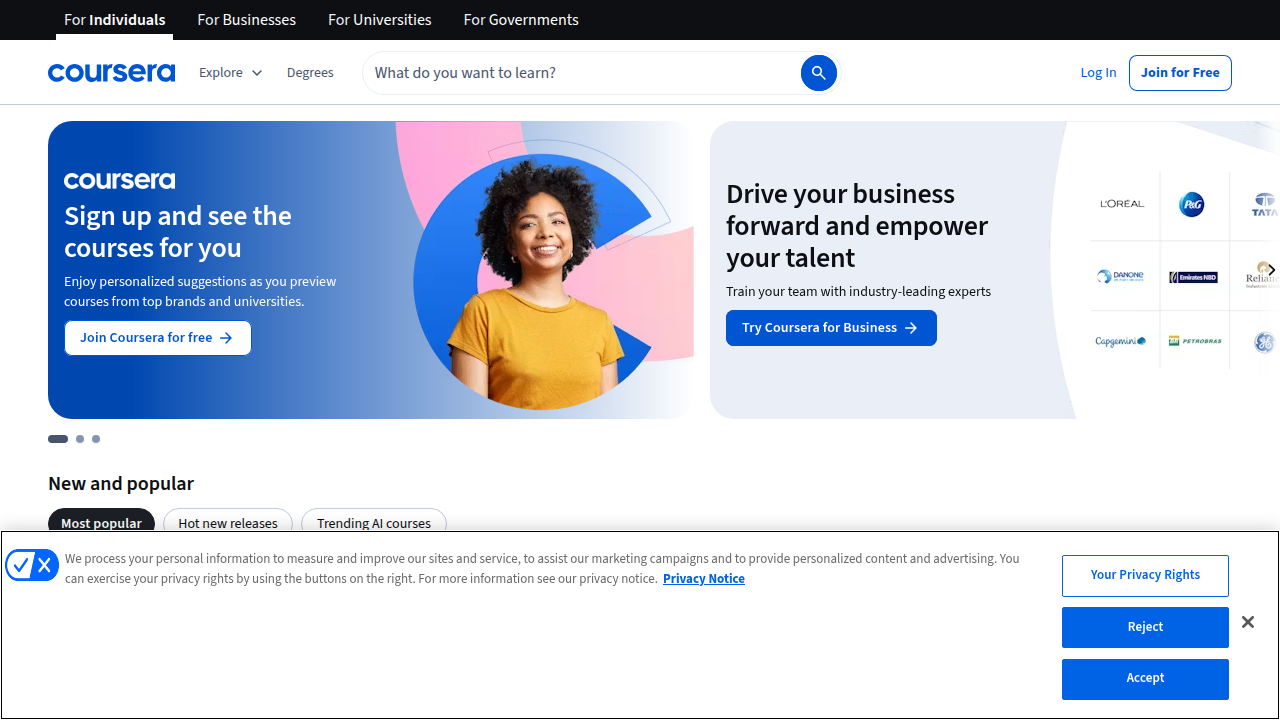This screenshot has height=720, width=1280.
Task: Click the P&G company logo
Action: coord(1192,205)
